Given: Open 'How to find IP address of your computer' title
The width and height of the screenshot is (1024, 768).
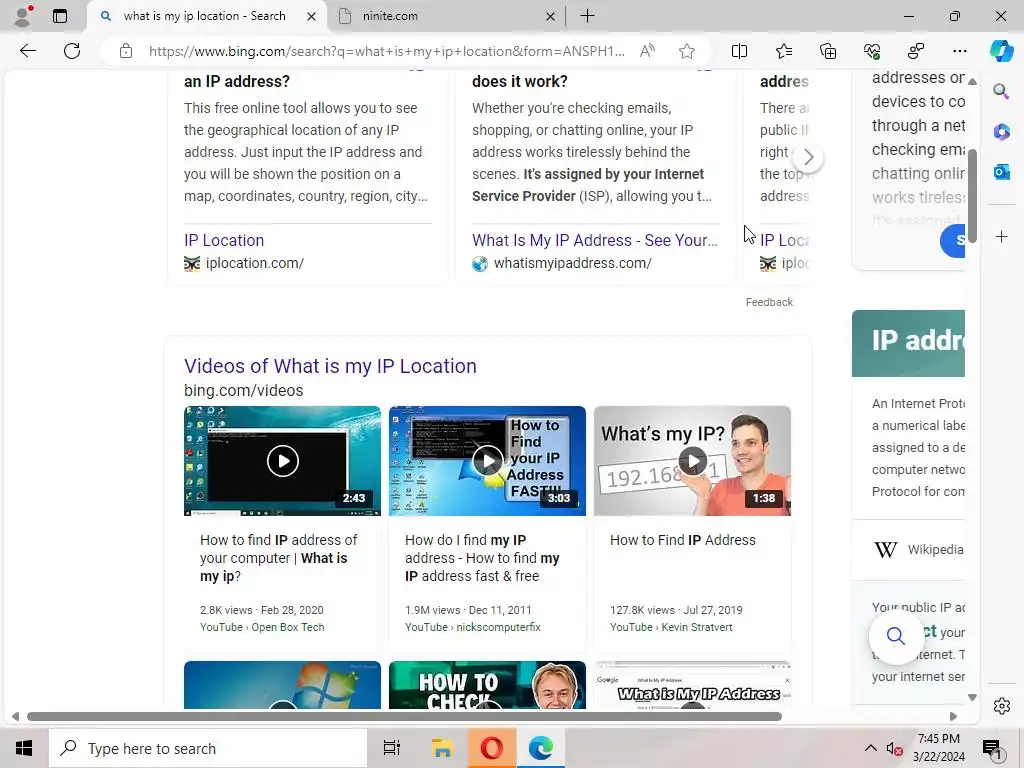Looking at the screenshot, I should [279, 558].
